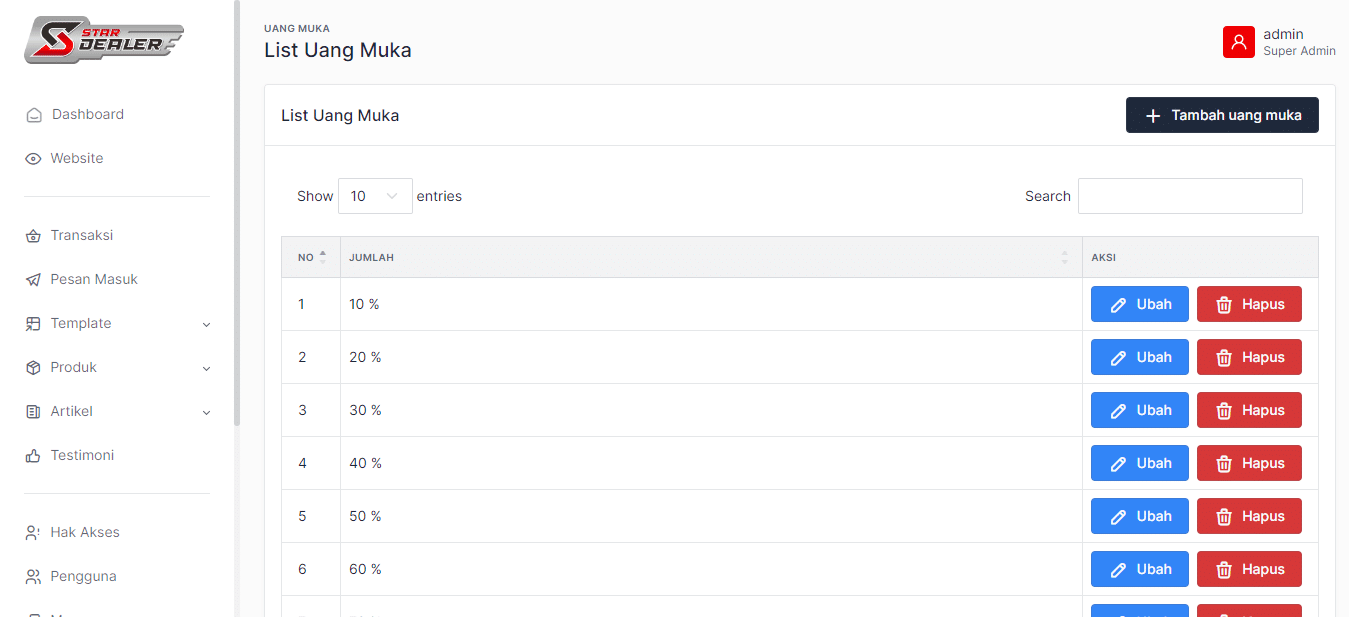Viewport: 1349px width, 617px height.
Task: Click the Hak Akses user icon
Action: tap(33, 533)
